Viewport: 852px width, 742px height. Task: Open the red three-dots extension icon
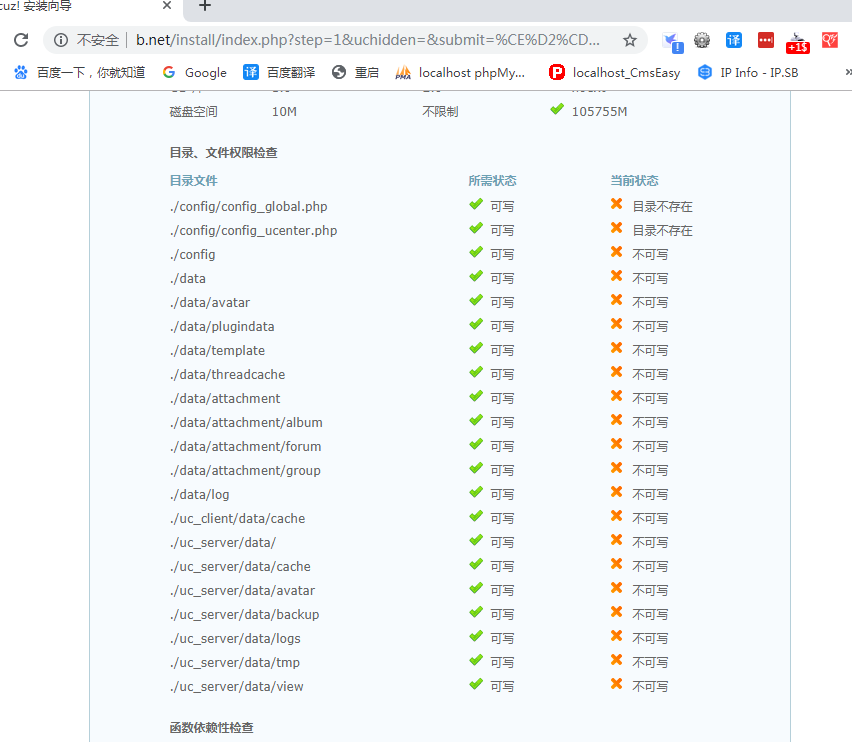pyautogui.click(x=765, y=41)
